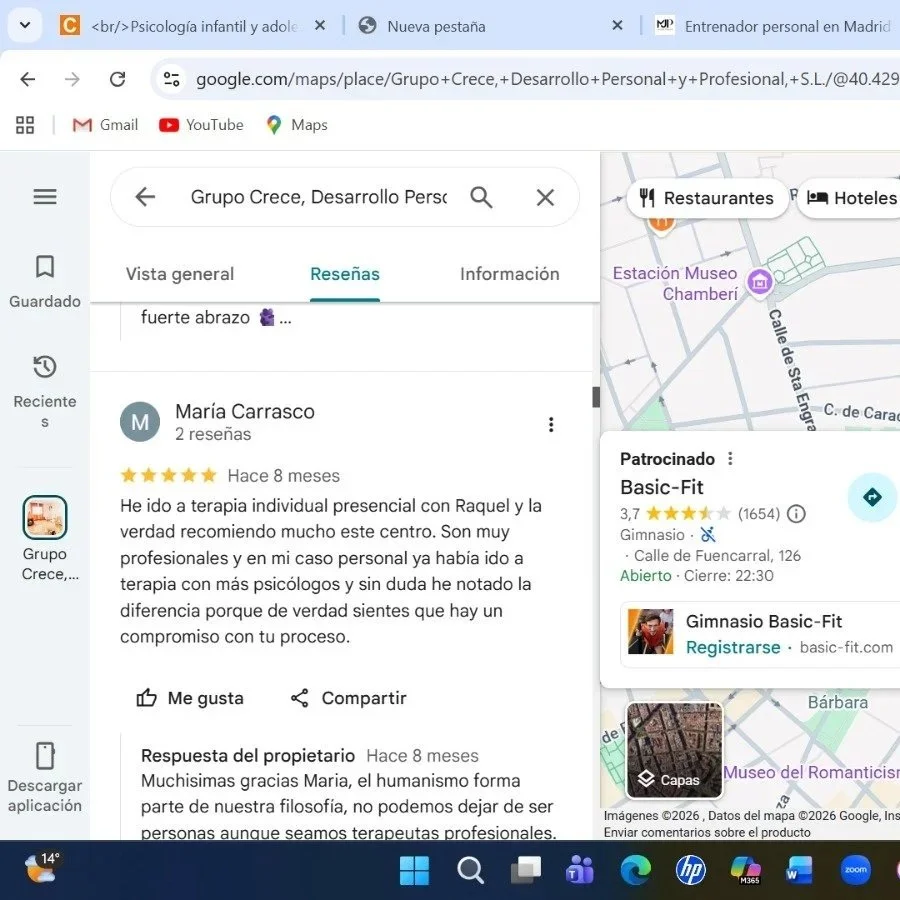Open the HP app on taskbar
Image resolution: width=900 pixels, height=900 pixels.
[x=690, y=870]
